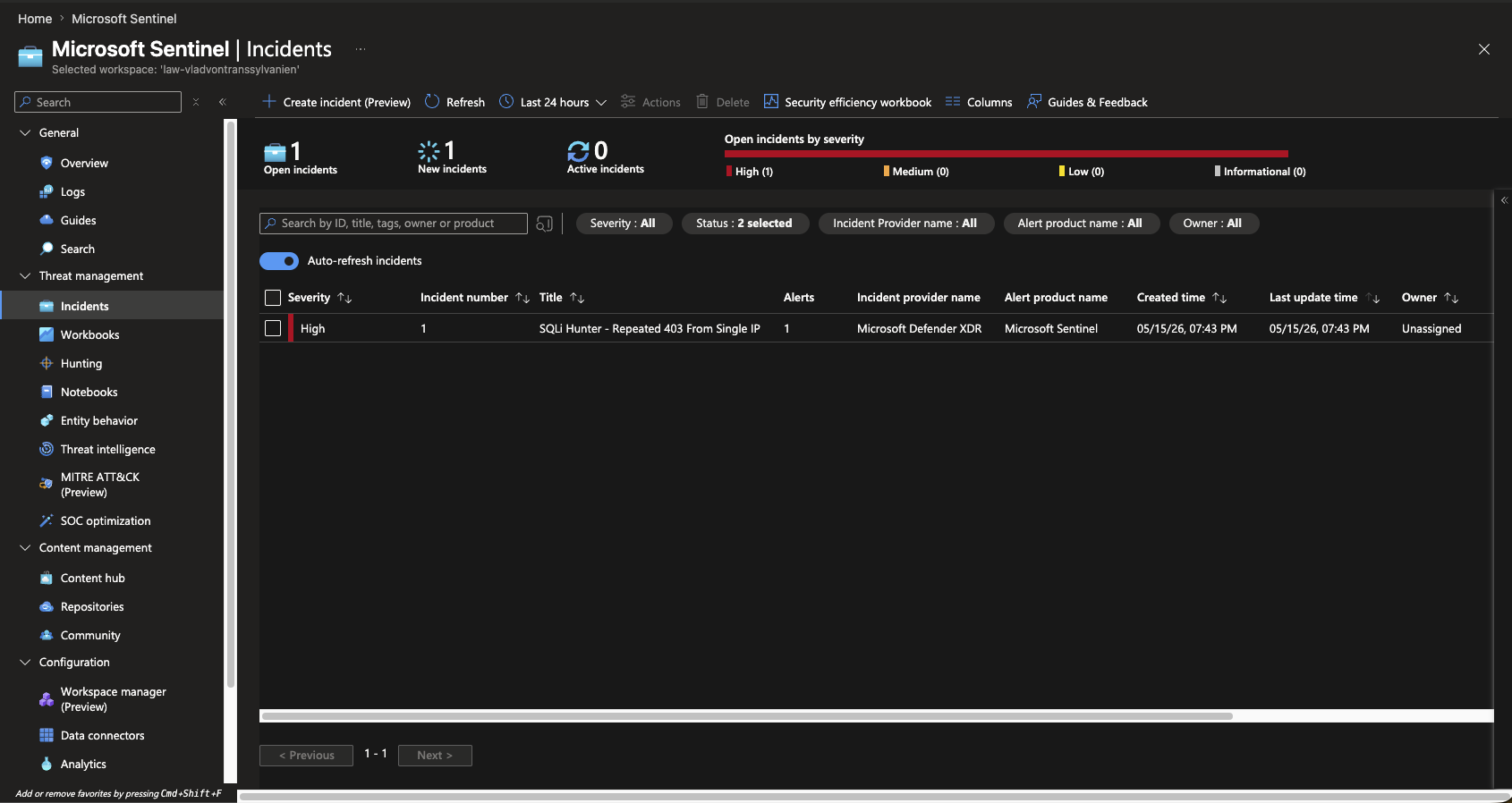Image resolution: width=1512 pixels, height=803 pixels.
Task: Click the SOC optimization wand icon
Action: [x=47, y=520]
